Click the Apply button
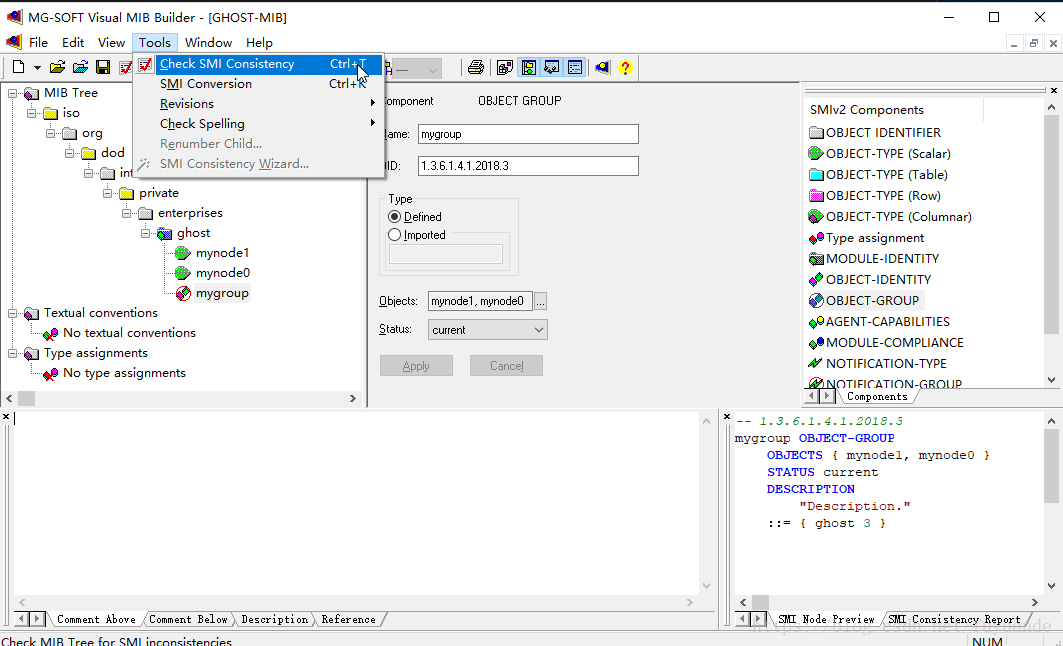Image resolution: width=1063 pixels, height=646 pixels. tap(416, 365)
